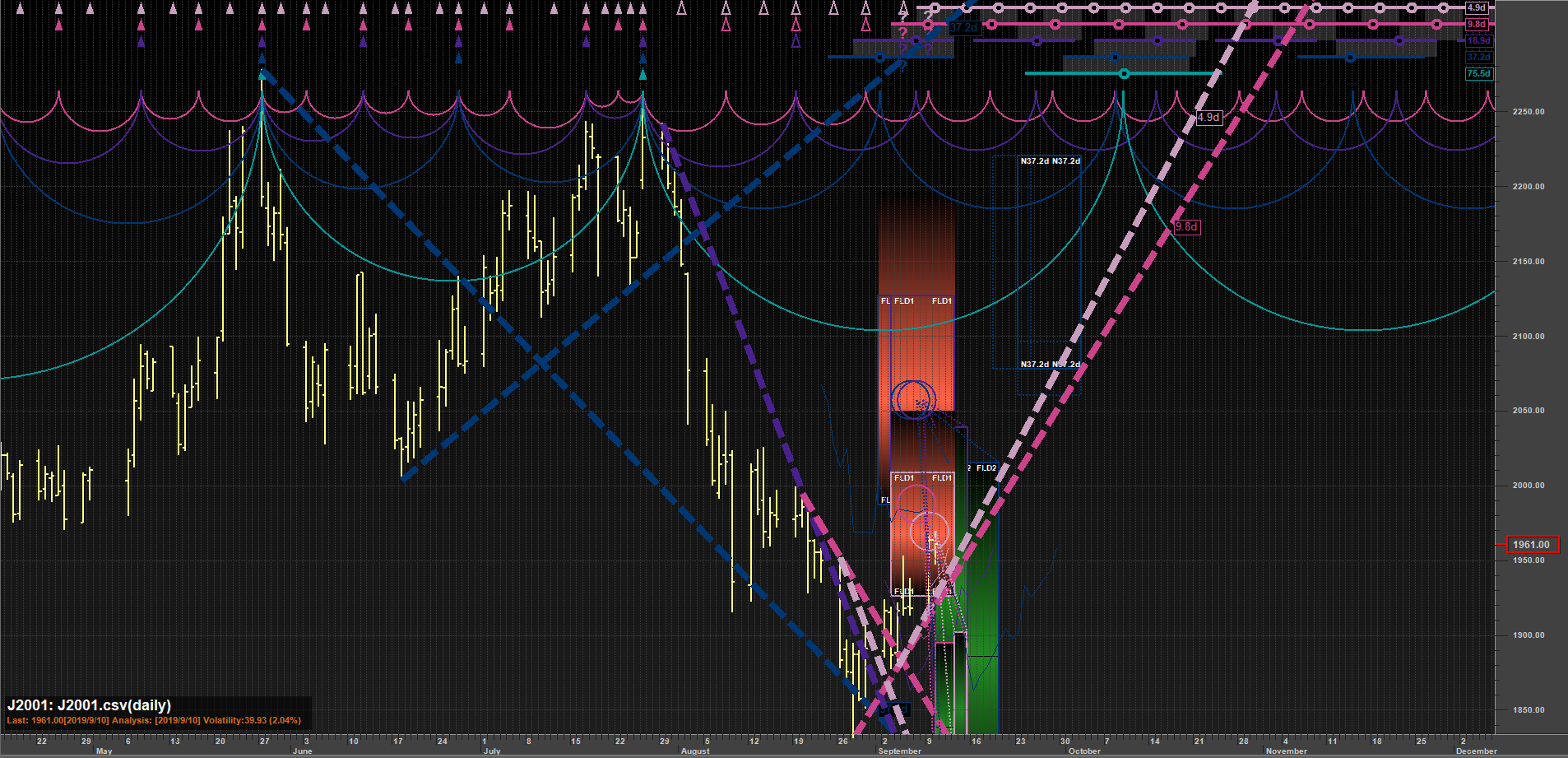Click the December month label on date axis

[1477, 751]
